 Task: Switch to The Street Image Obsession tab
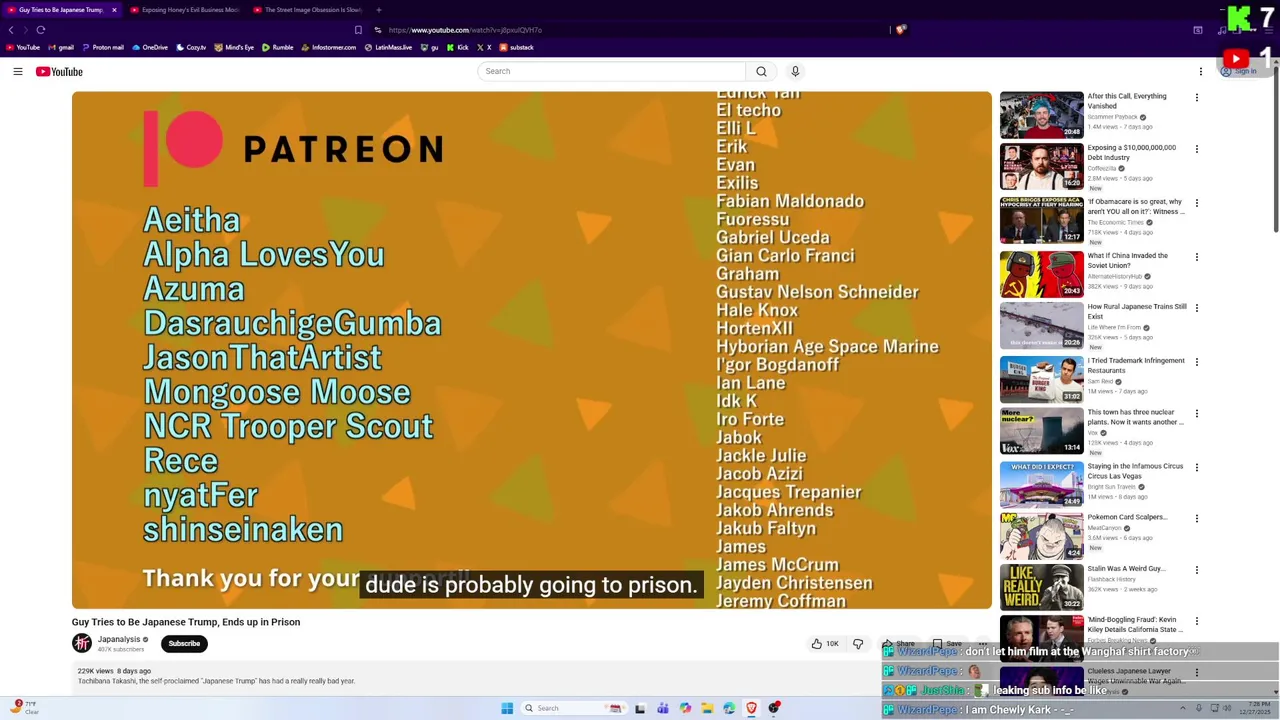[308, 10]
